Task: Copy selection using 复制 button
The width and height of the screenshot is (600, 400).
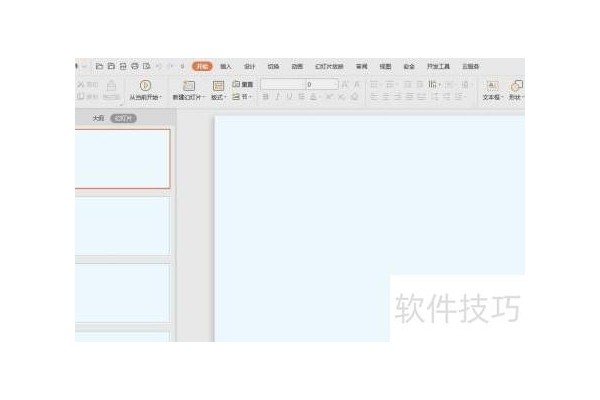Action: [88, 96]
